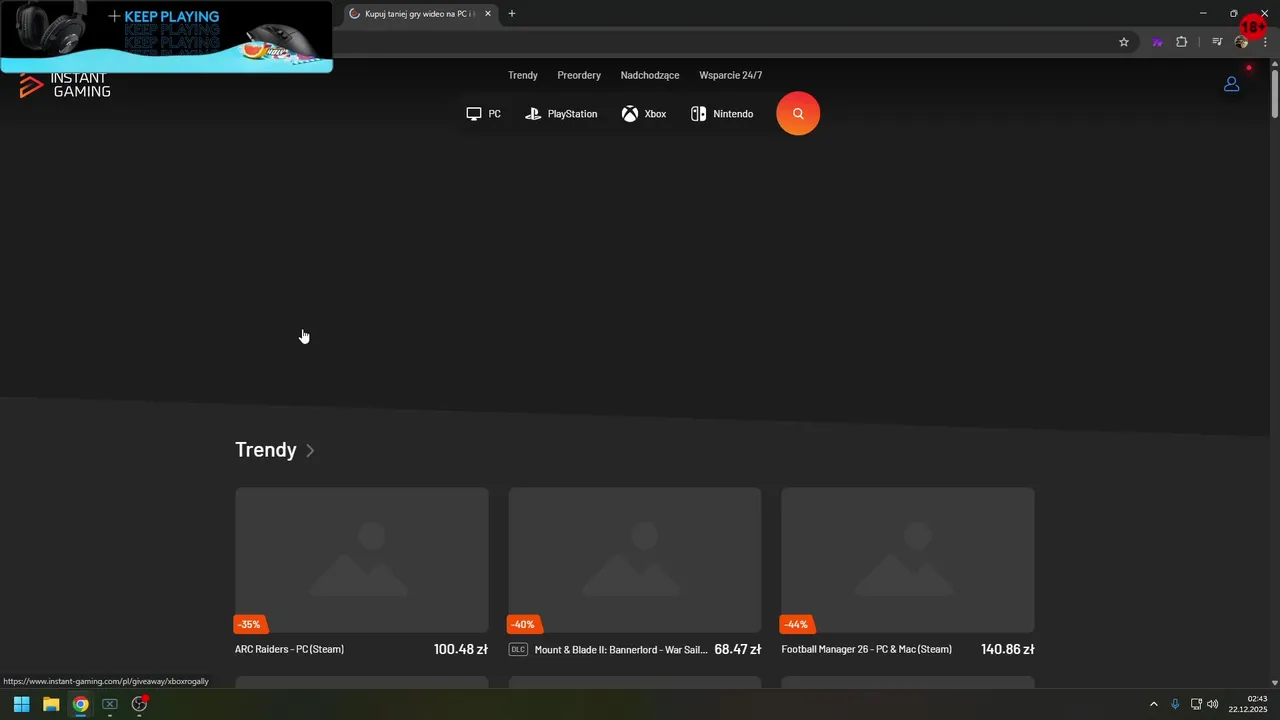
Task: Open the clock and date panel
Action: tap(1247, 704)
